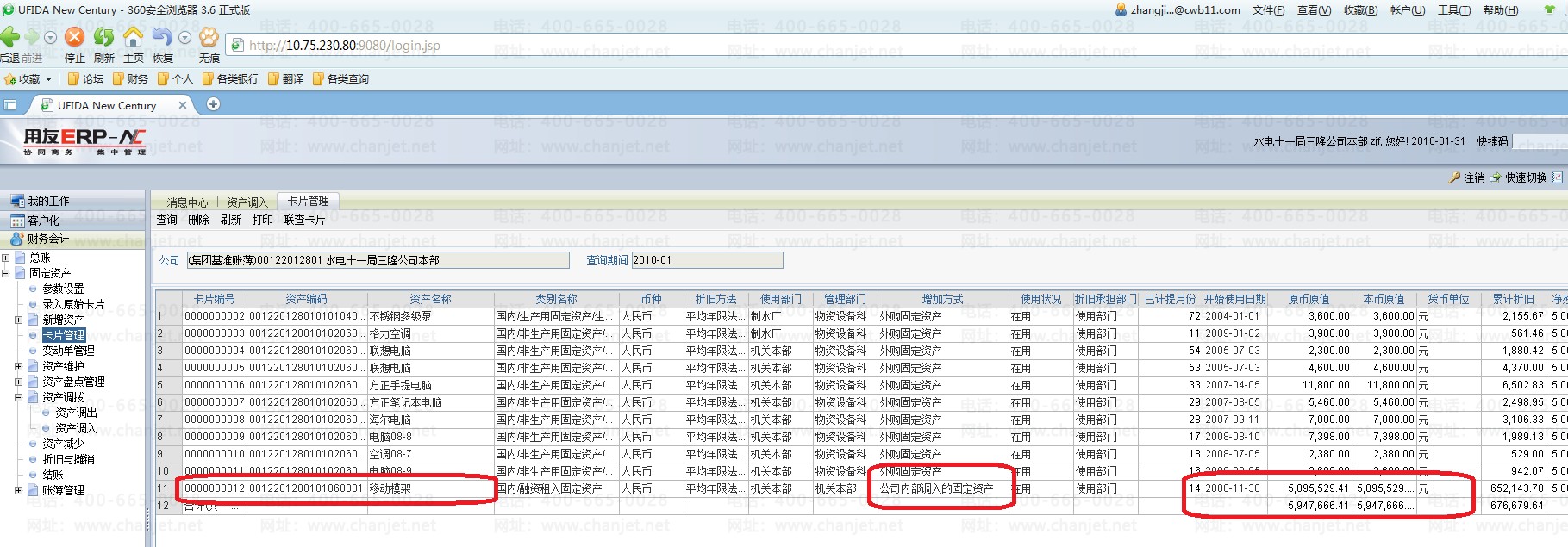Open the 财务 bookmark folder
Screen dimensions: 1568x547
(x=130, y=79)
